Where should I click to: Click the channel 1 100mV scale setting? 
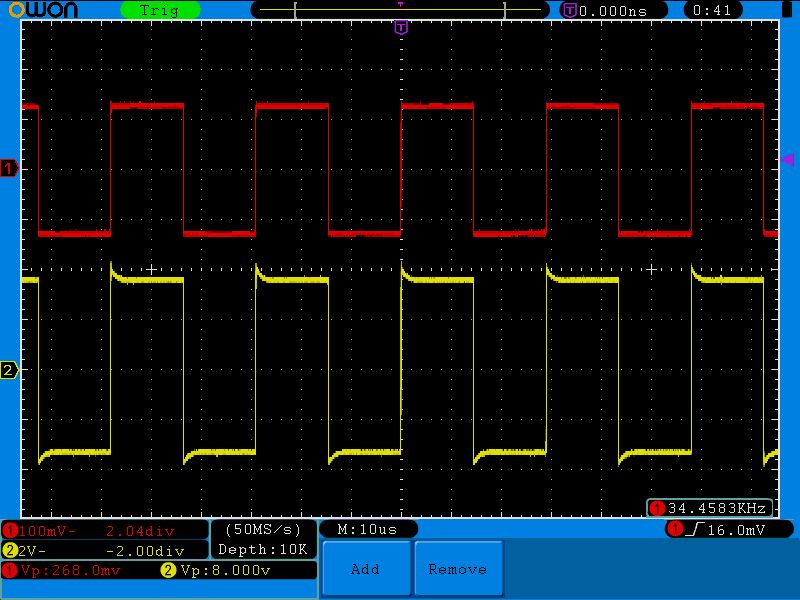coord(47,531)
